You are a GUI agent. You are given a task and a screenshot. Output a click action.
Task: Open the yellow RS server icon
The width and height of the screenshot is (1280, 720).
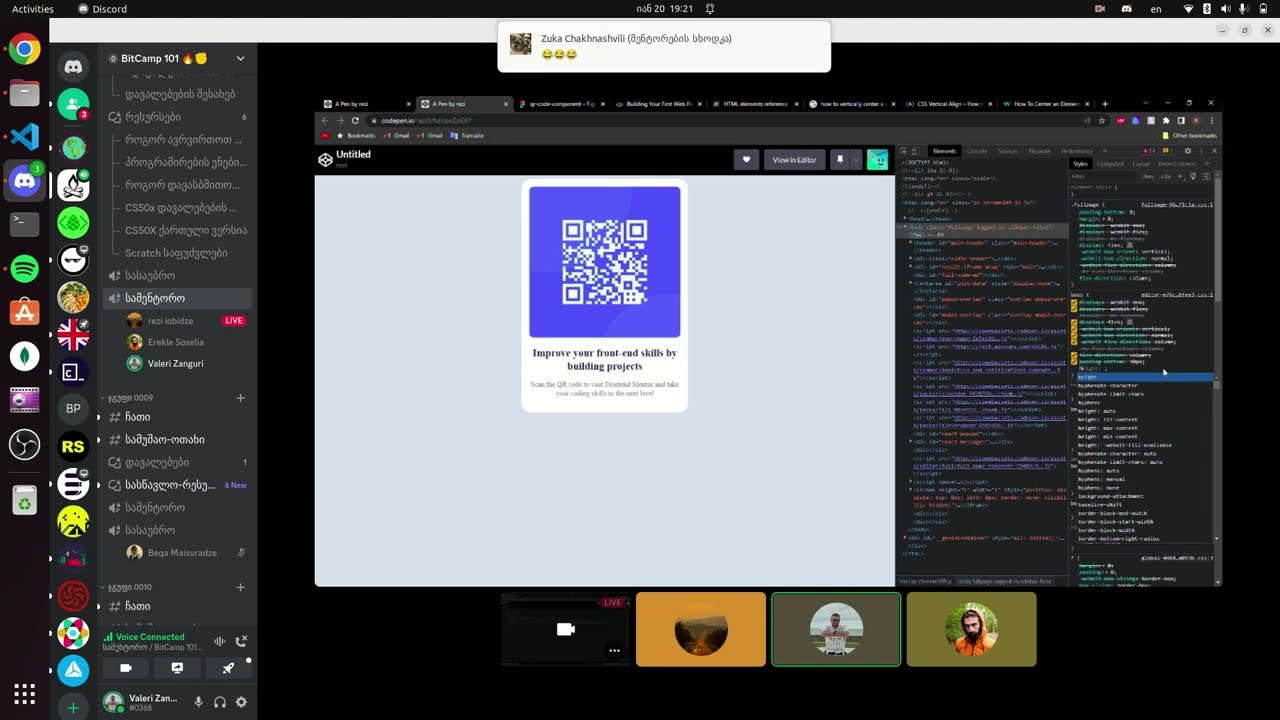(x=73, y=447)
